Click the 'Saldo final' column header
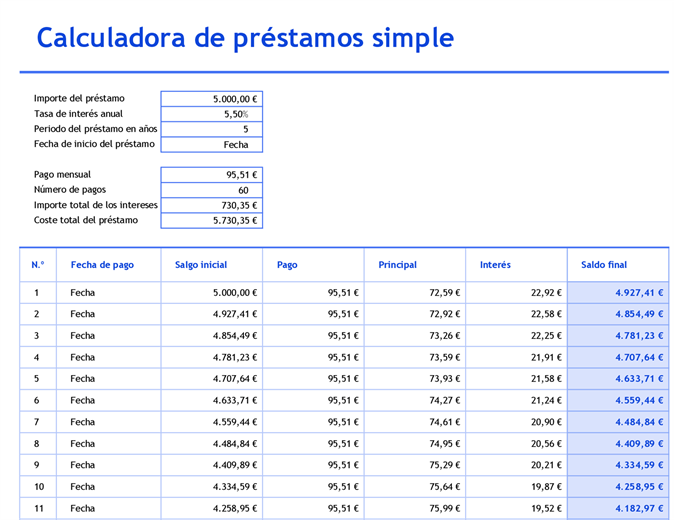Image resolution: width=675 pixels, height=520 pixels. point(618,265)
